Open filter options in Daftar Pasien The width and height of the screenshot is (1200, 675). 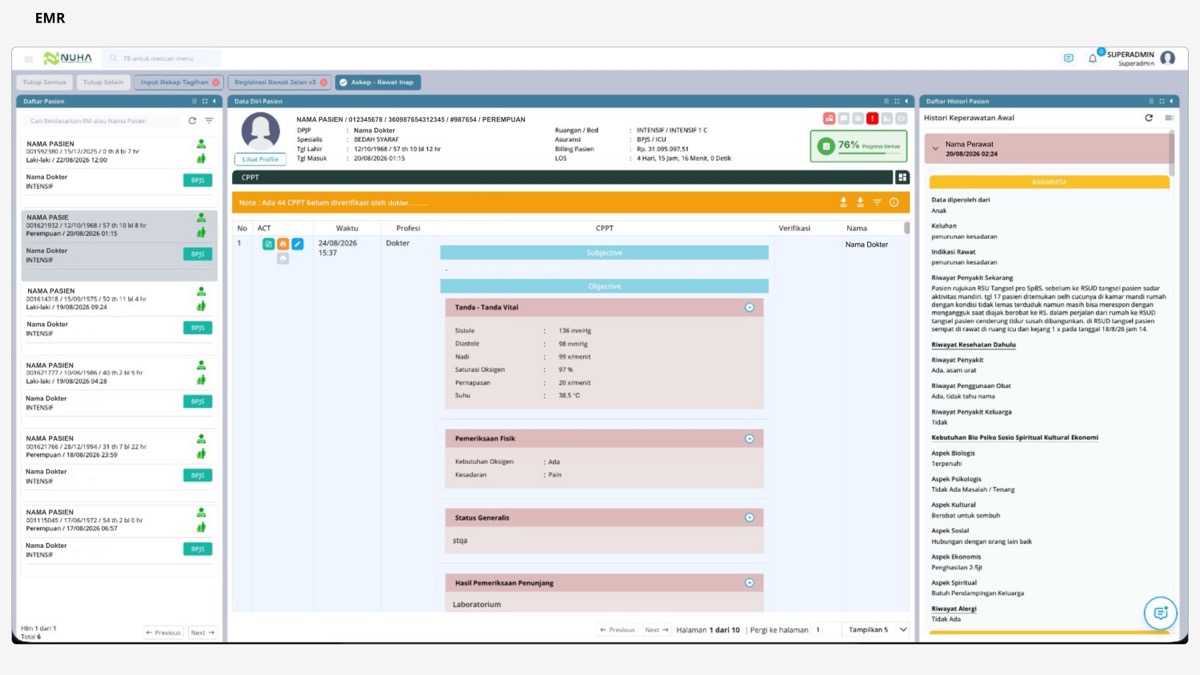click(x=209, y=121)
